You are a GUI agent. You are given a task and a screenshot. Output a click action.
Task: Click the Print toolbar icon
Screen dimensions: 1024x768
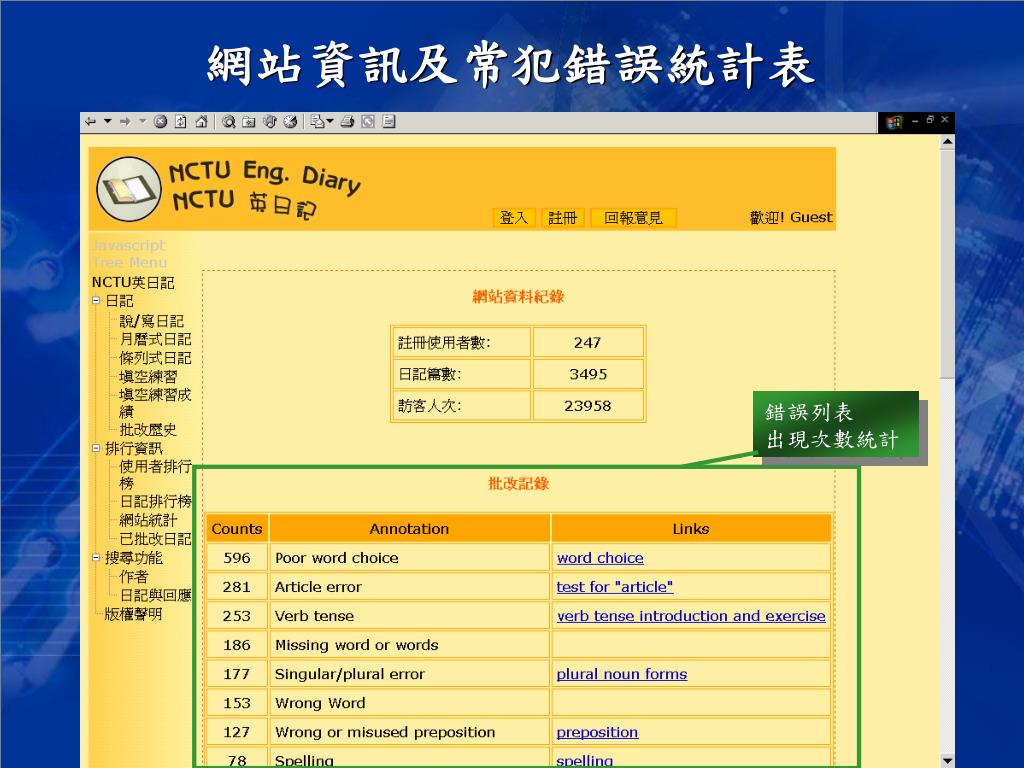tap(347, 121)
